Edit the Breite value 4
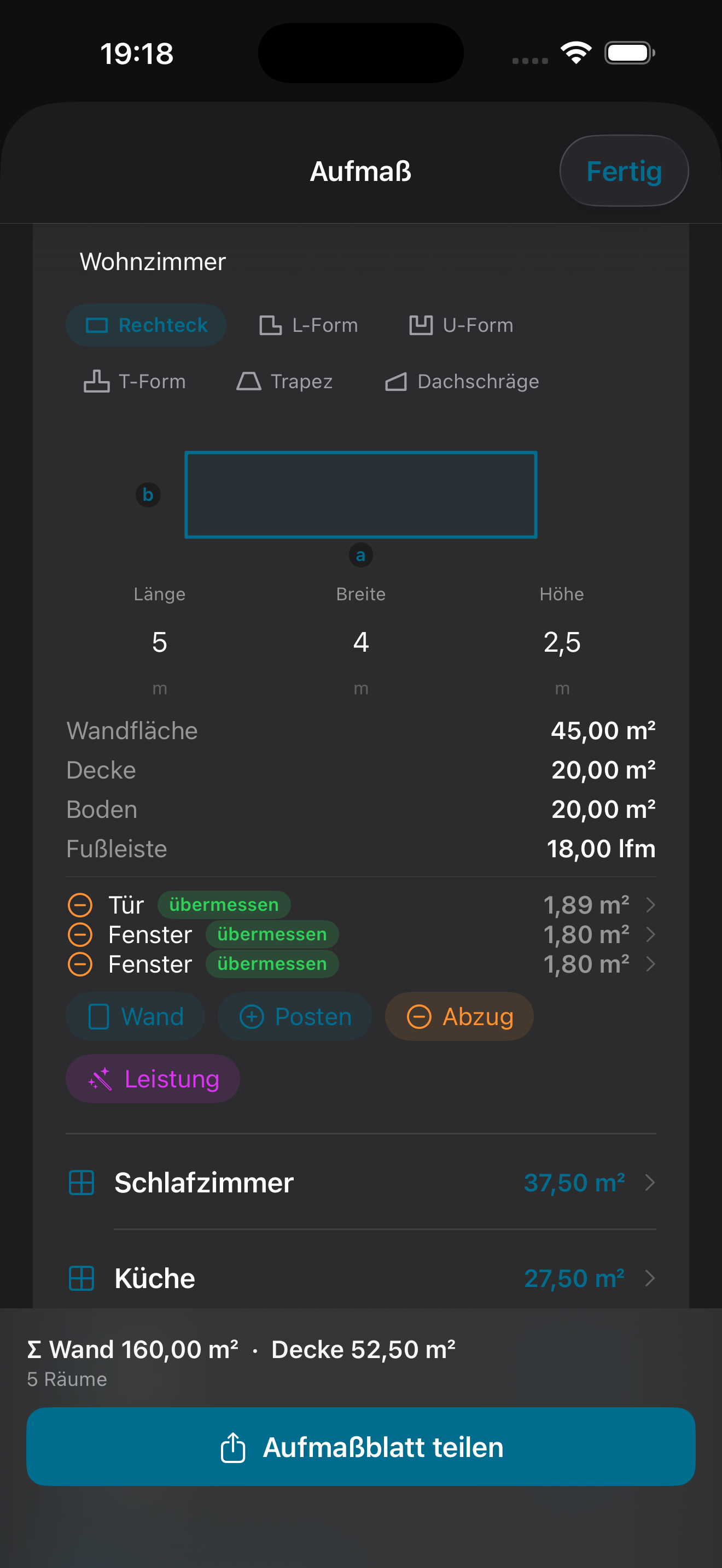 point(361,642)
